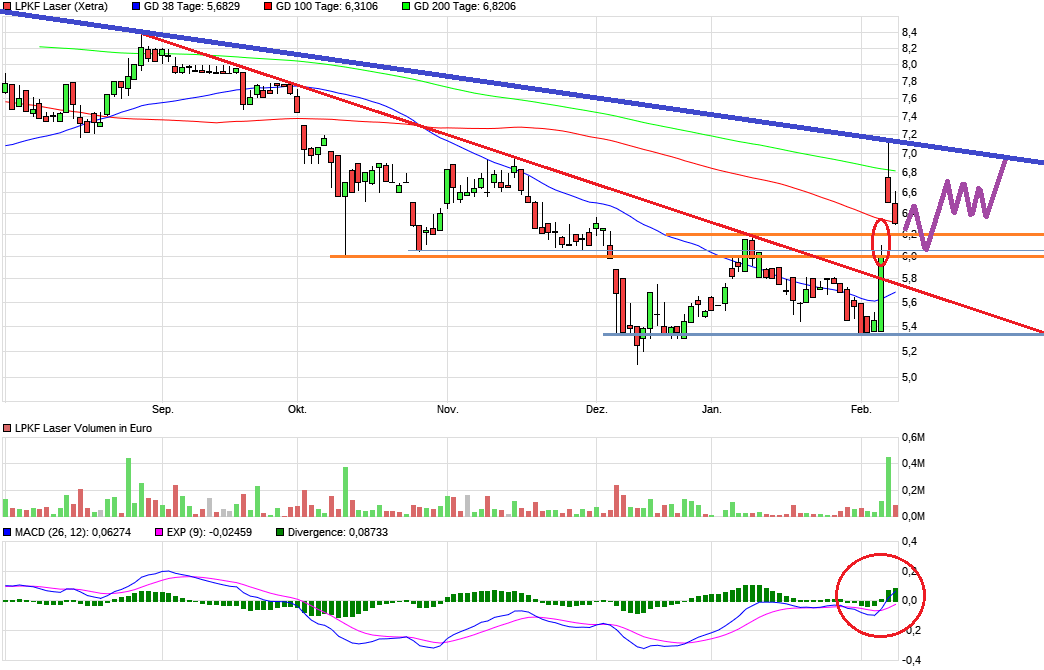Click the tall green late-August volume bar

[129, 488]
